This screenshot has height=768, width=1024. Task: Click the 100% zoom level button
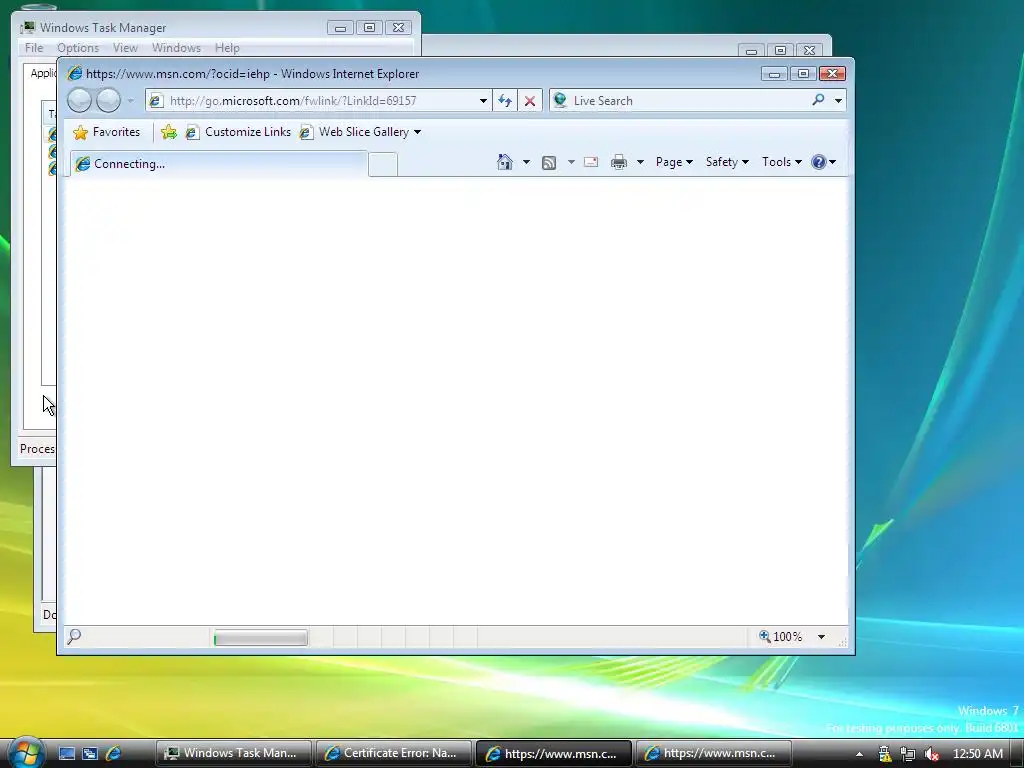[x=780, y=637]
